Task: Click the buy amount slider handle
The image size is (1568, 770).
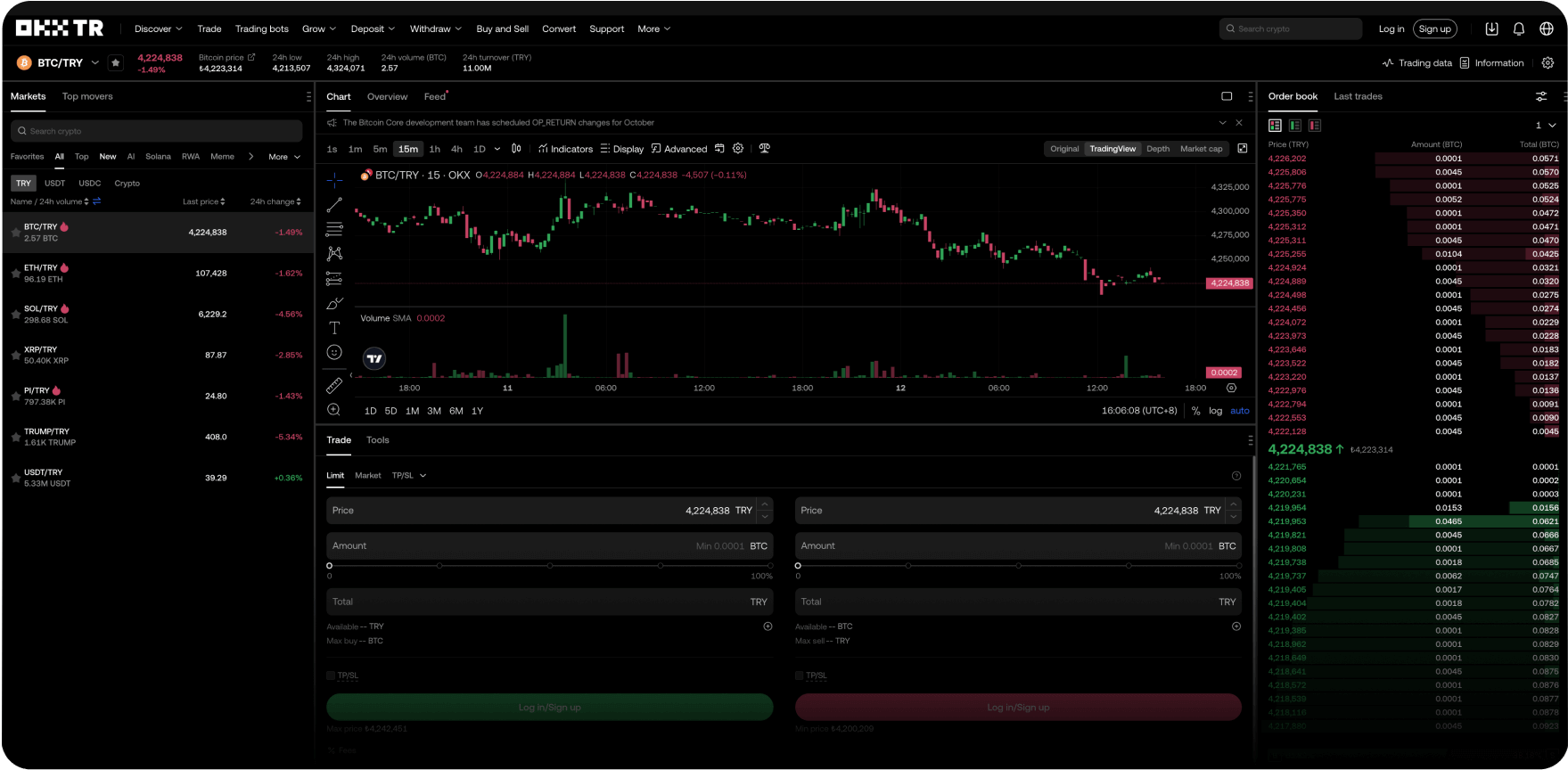Action: click(x=330, y=566)
